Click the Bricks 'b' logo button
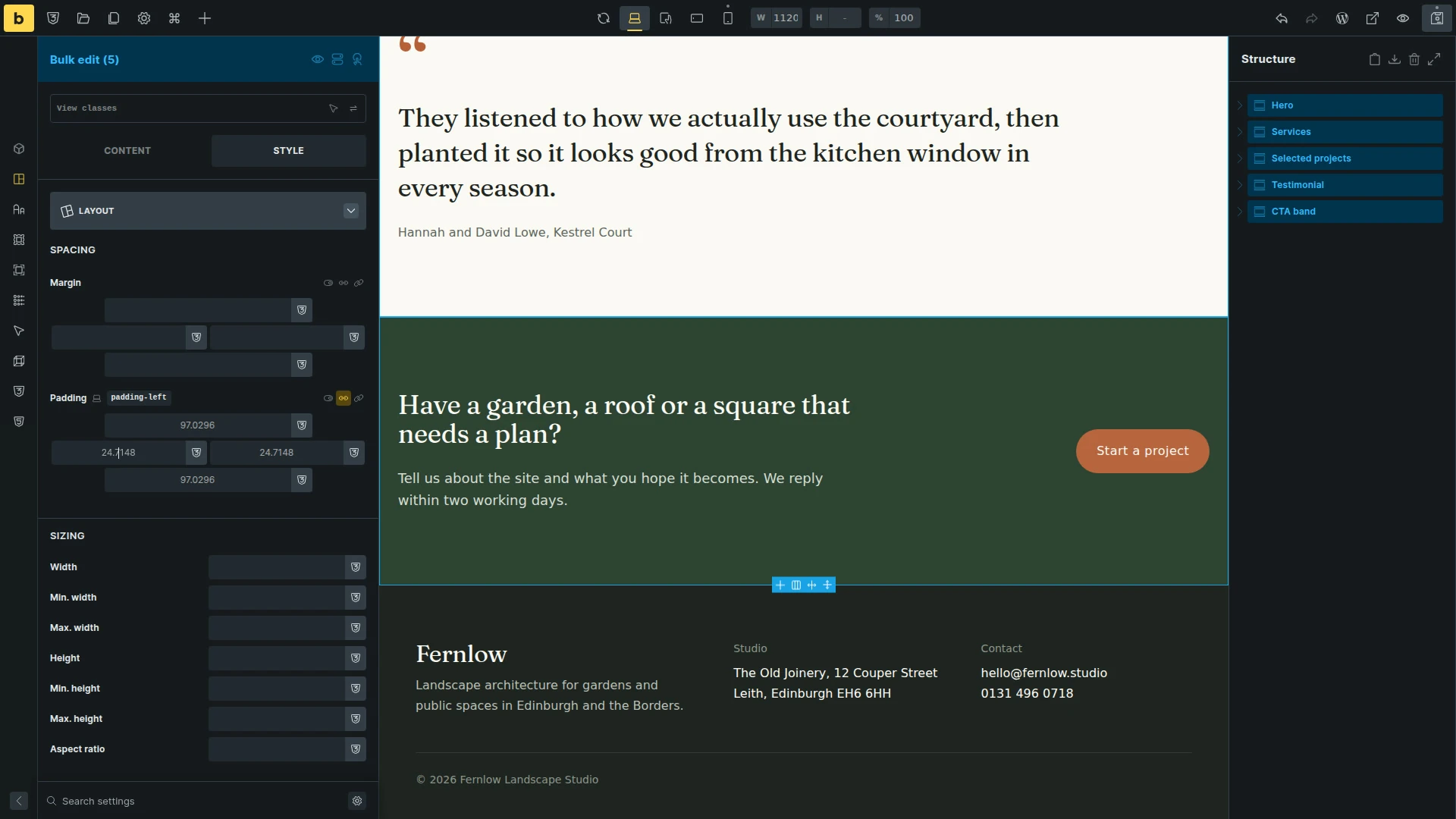The height and width of the screenshot is (819, 1456). pos(18,18)
